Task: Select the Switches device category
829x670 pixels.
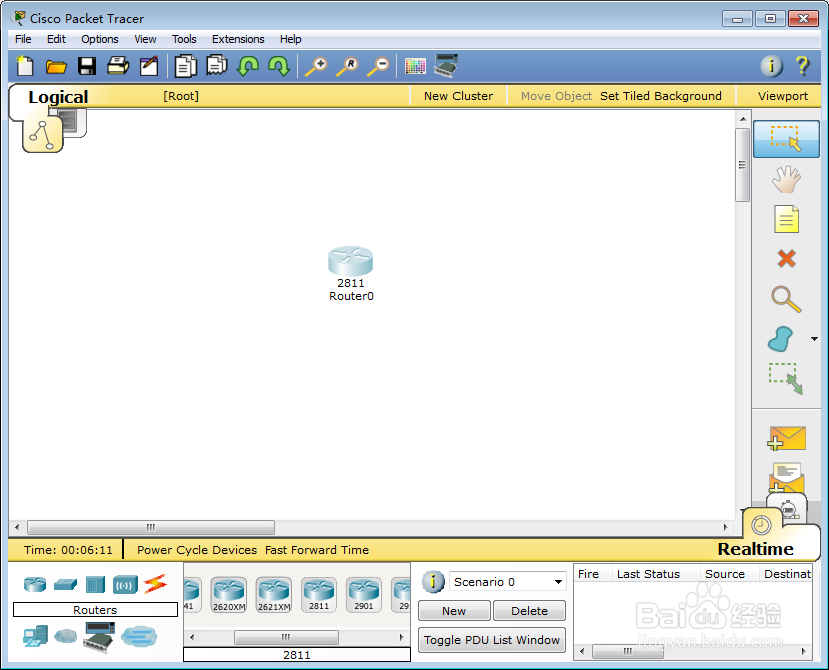Action: click(x=66, y=584)
